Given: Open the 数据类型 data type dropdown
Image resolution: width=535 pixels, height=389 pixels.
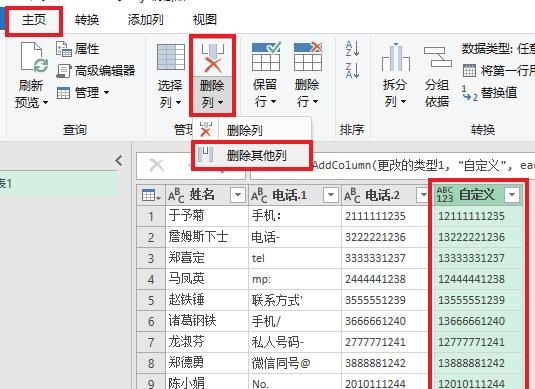Looking at the screenshot, I should point(498,49).
